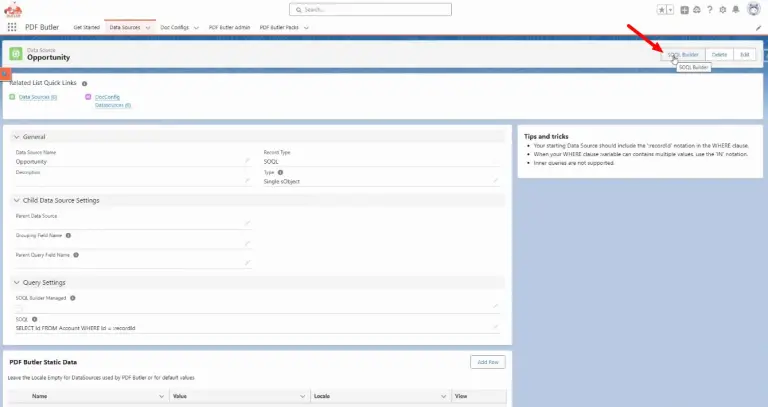Edit Data Source Name with pencil icon
Image resolution: width=768 pixels, height=407 pixels.
coord(247,161)
